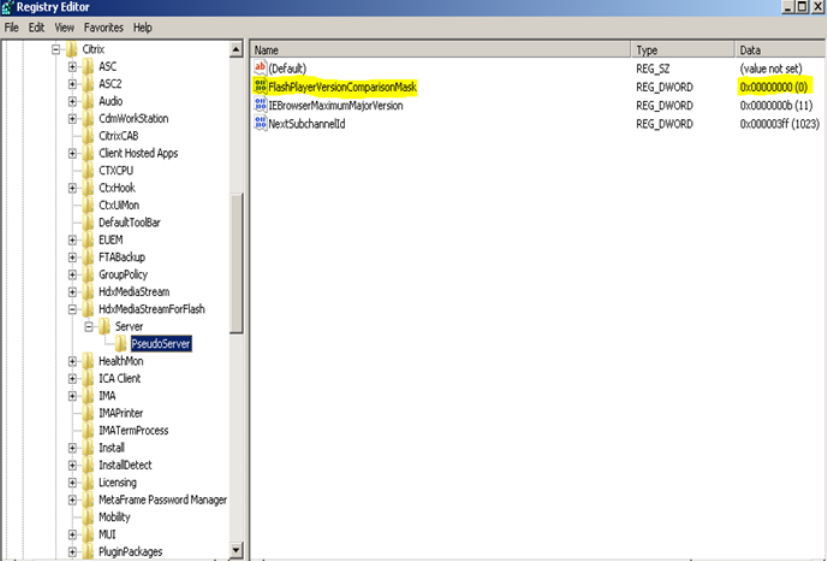Expand the FTABackup key
827x561 pixels.
(72, 258)
